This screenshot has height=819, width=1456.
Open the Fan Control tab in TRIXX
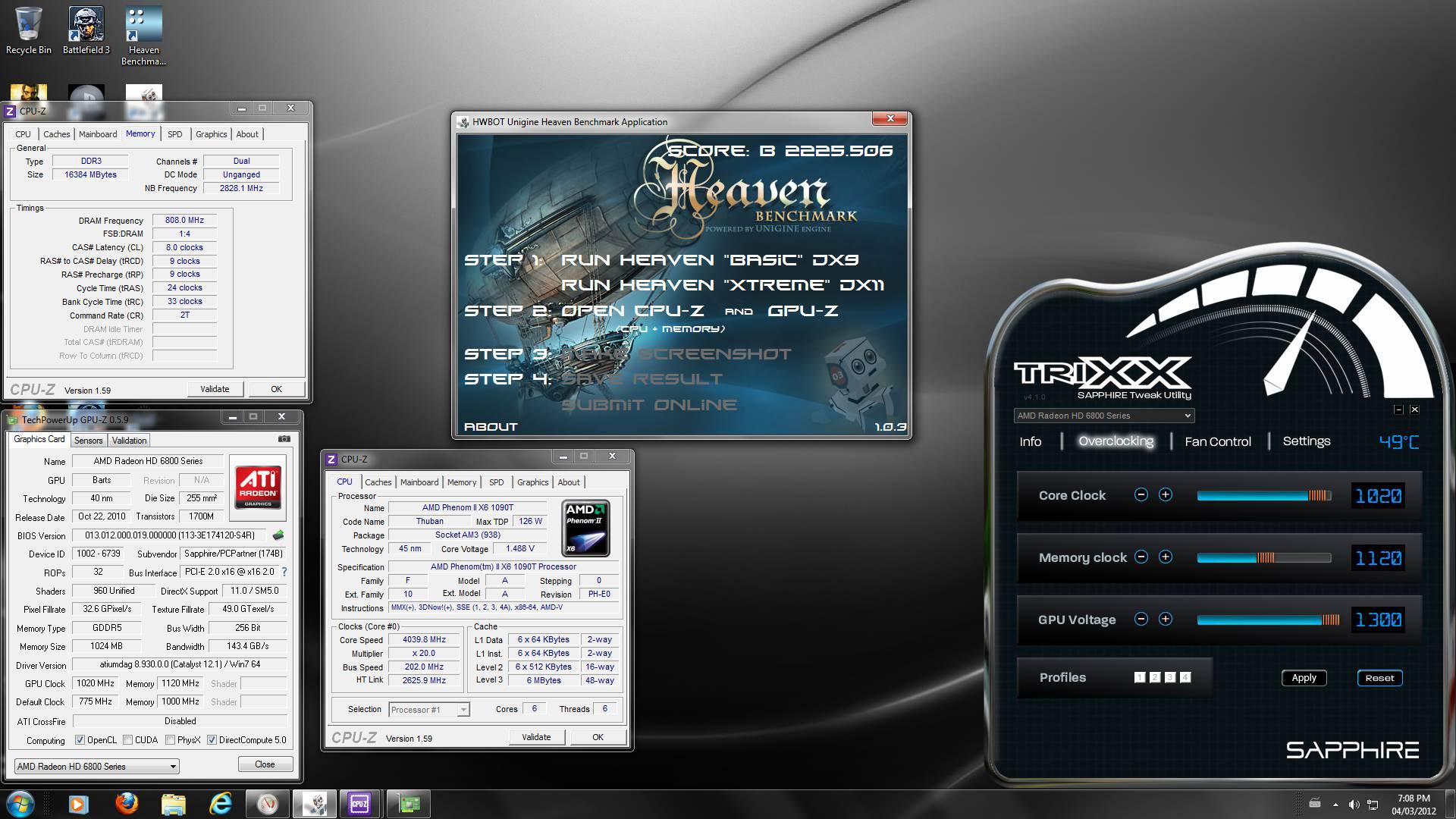(x=1217, y=441)
